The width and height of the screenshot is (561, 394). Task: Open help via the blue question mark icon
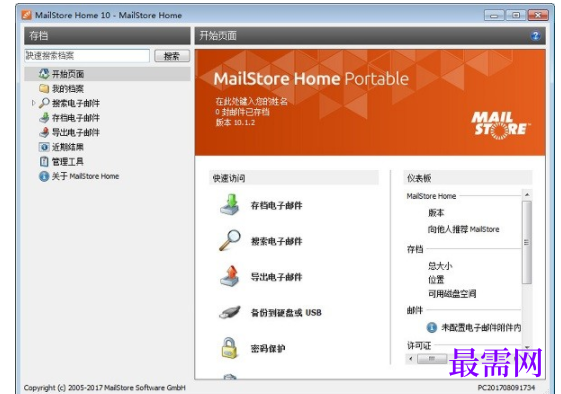coord(536,36)
